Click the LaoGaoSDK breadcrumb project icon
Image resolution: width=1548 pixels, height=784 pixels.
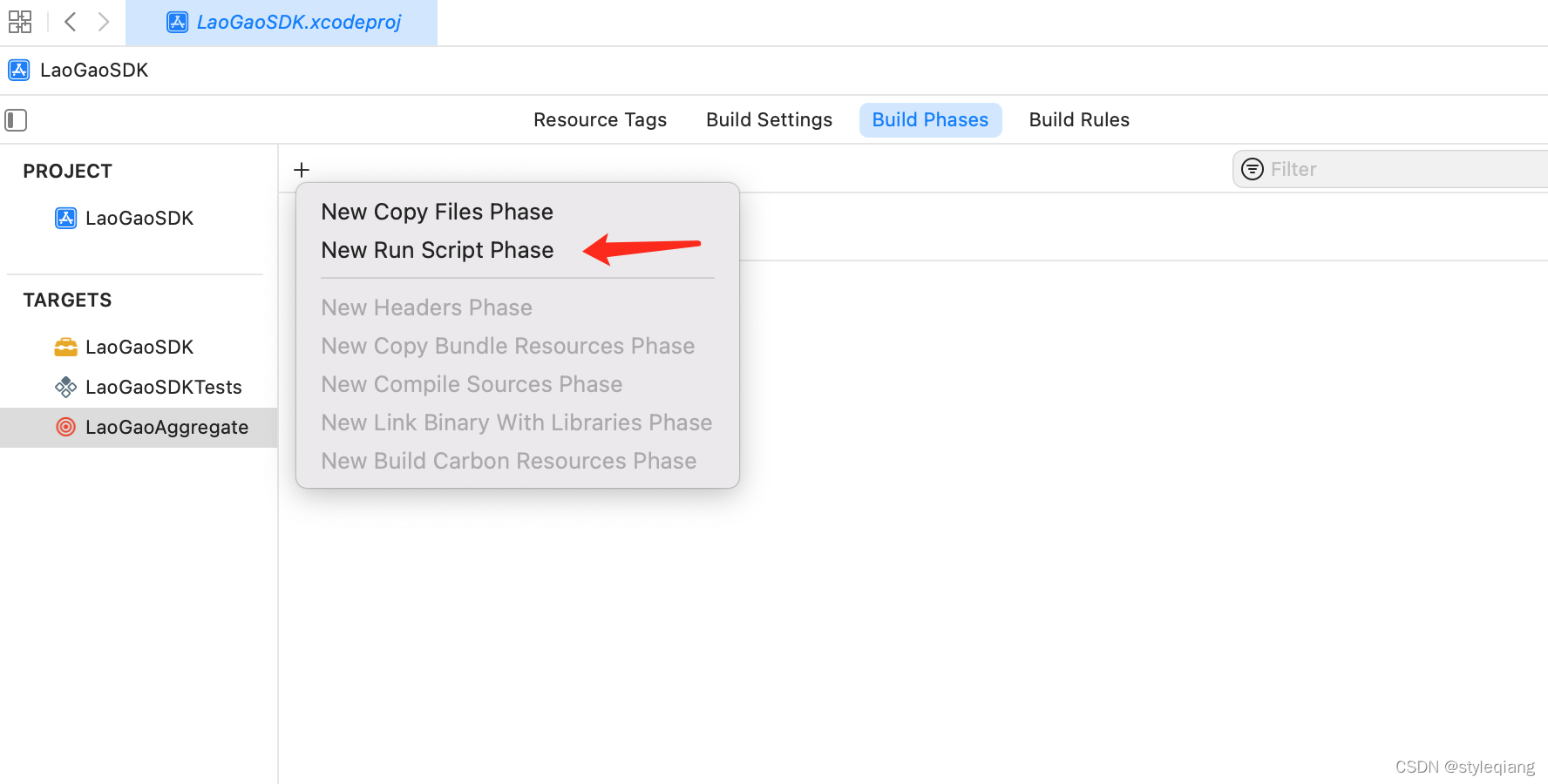tap(19, 70)
